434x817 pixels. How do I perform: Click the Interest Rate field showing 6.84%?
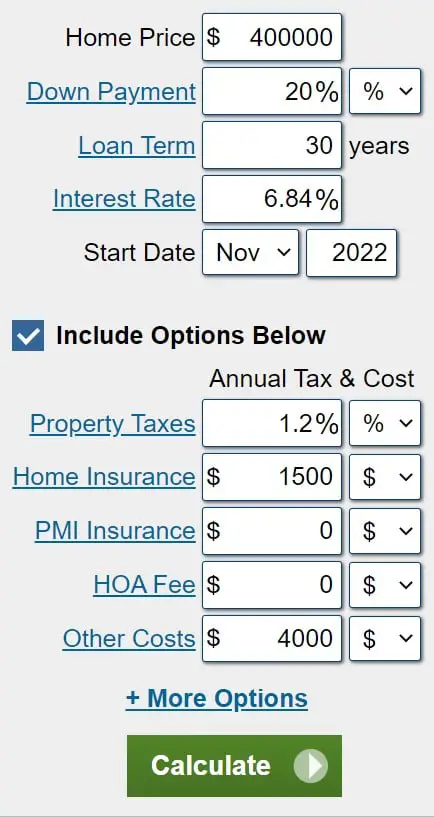[272, 199]
